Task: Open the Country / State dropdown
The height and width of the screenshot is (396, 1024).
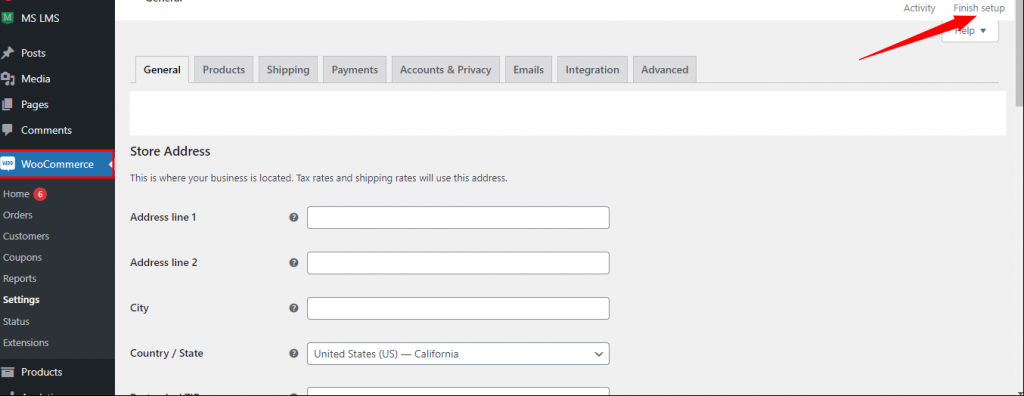Action: click(x=458, y=354)
